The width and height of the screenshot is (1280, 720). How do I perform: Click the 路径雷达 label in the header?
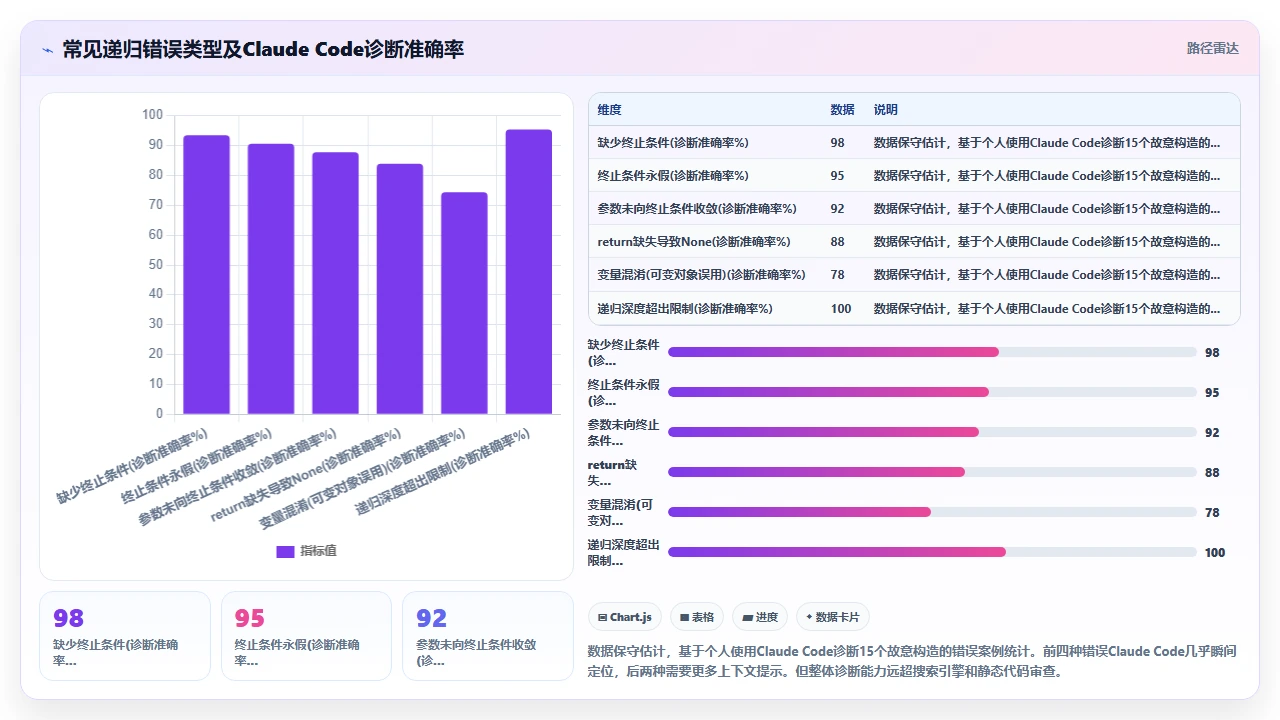tap(1212, 48)
